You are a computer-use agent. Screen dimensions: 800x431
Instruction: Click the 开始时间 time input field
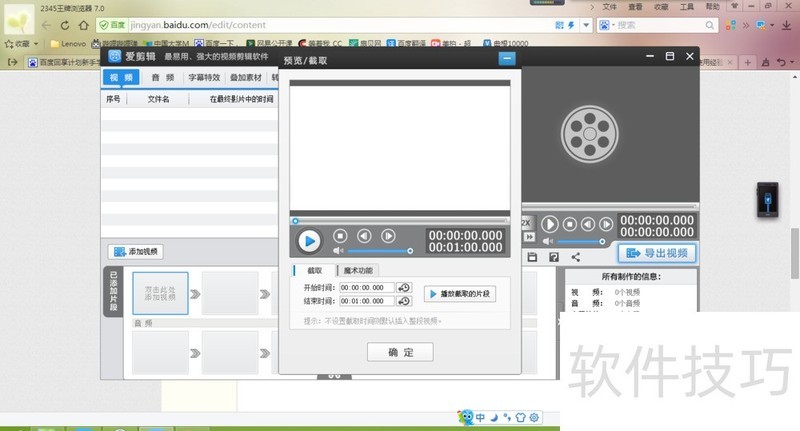(367, 287)
